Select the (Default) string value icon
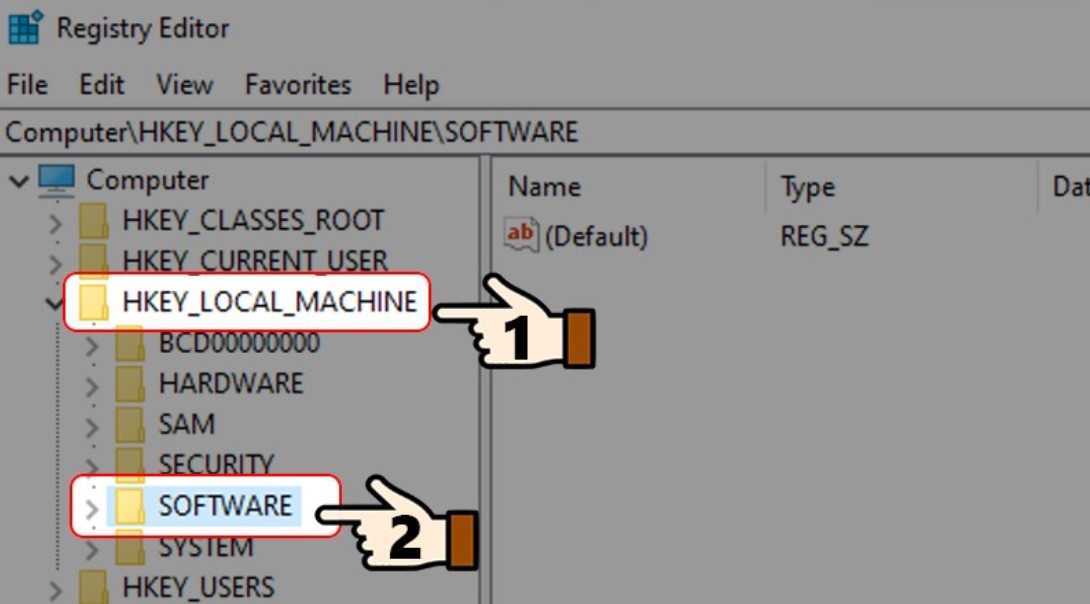This screenshot has width=1090, height=604. [521, 236]
